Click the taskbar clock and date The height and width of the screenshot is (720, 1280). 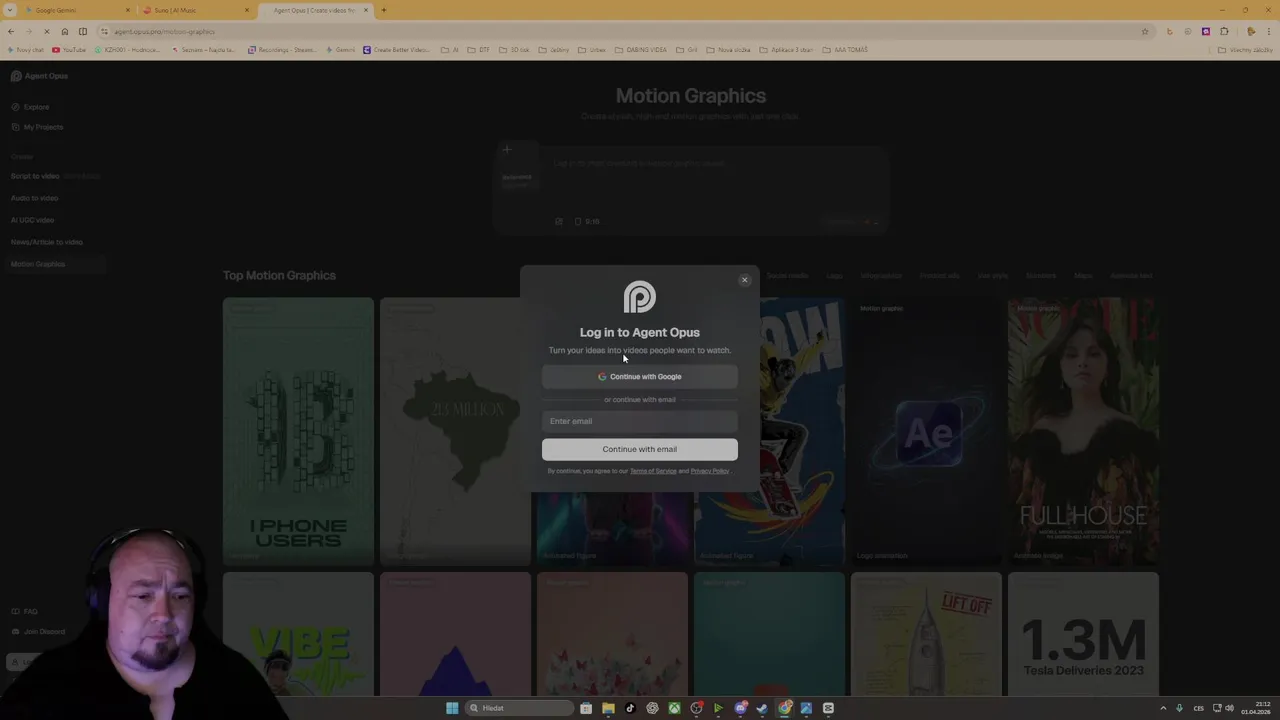point(1256,708)
